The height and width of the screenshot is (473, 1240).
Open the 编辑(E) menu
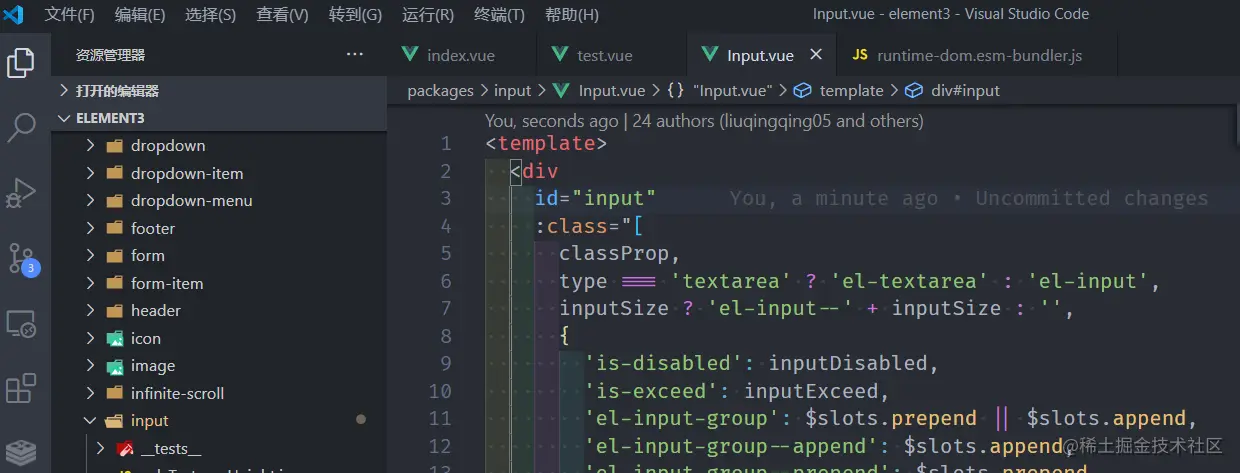(x=140, y=15)
